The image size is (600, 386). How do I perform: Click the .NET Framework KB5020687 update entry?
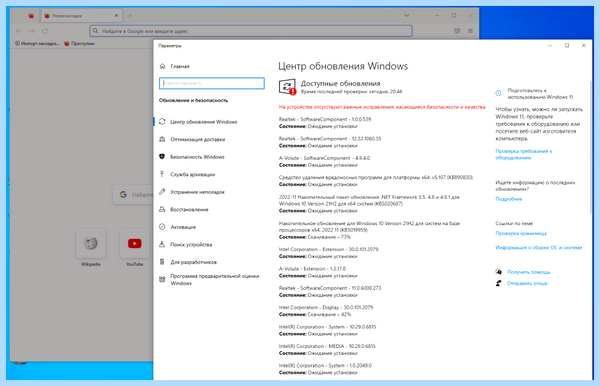(x=369, y=204)
